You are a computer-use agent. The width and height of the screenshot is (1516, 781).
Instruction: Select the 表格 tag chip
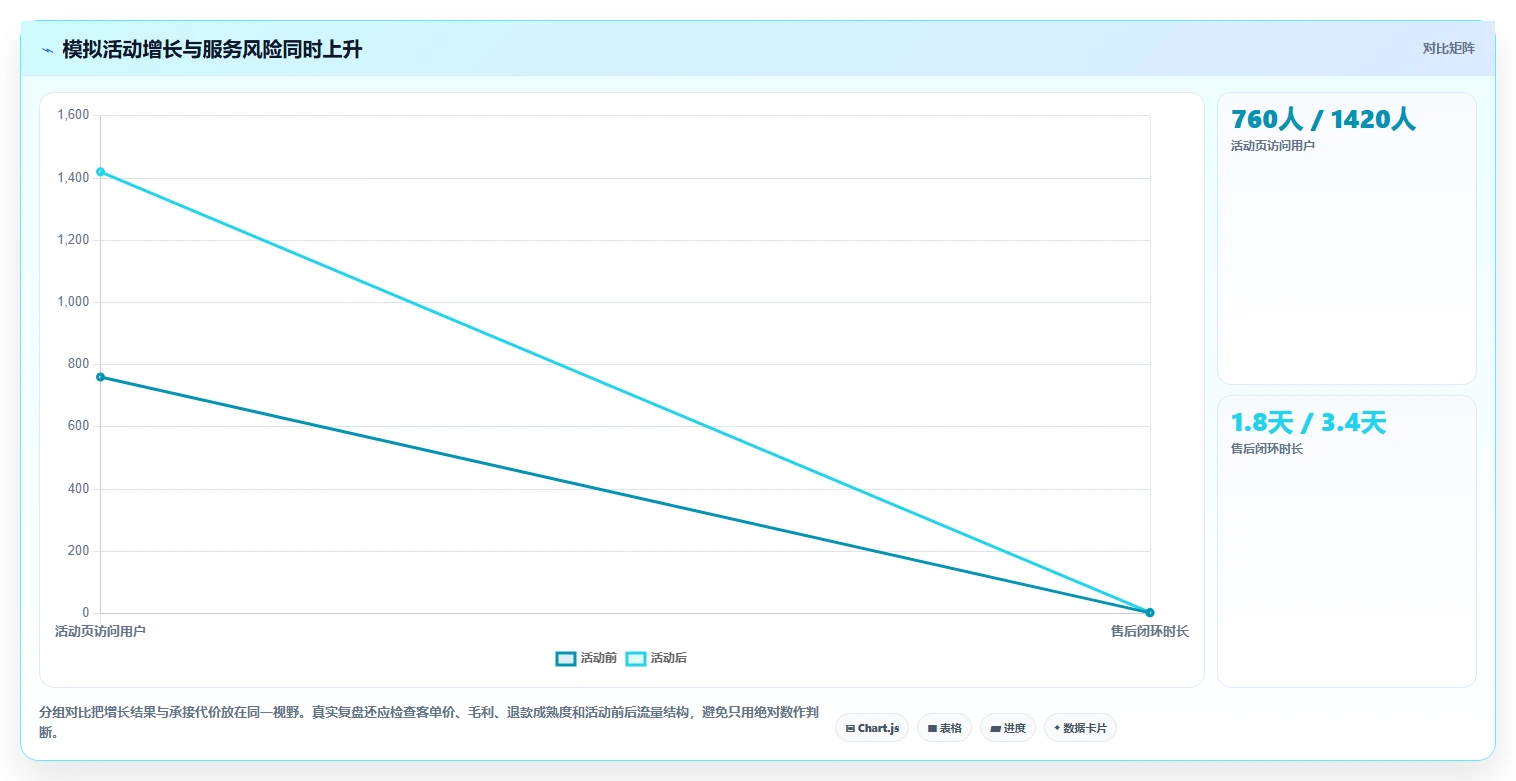click(944, 728)
